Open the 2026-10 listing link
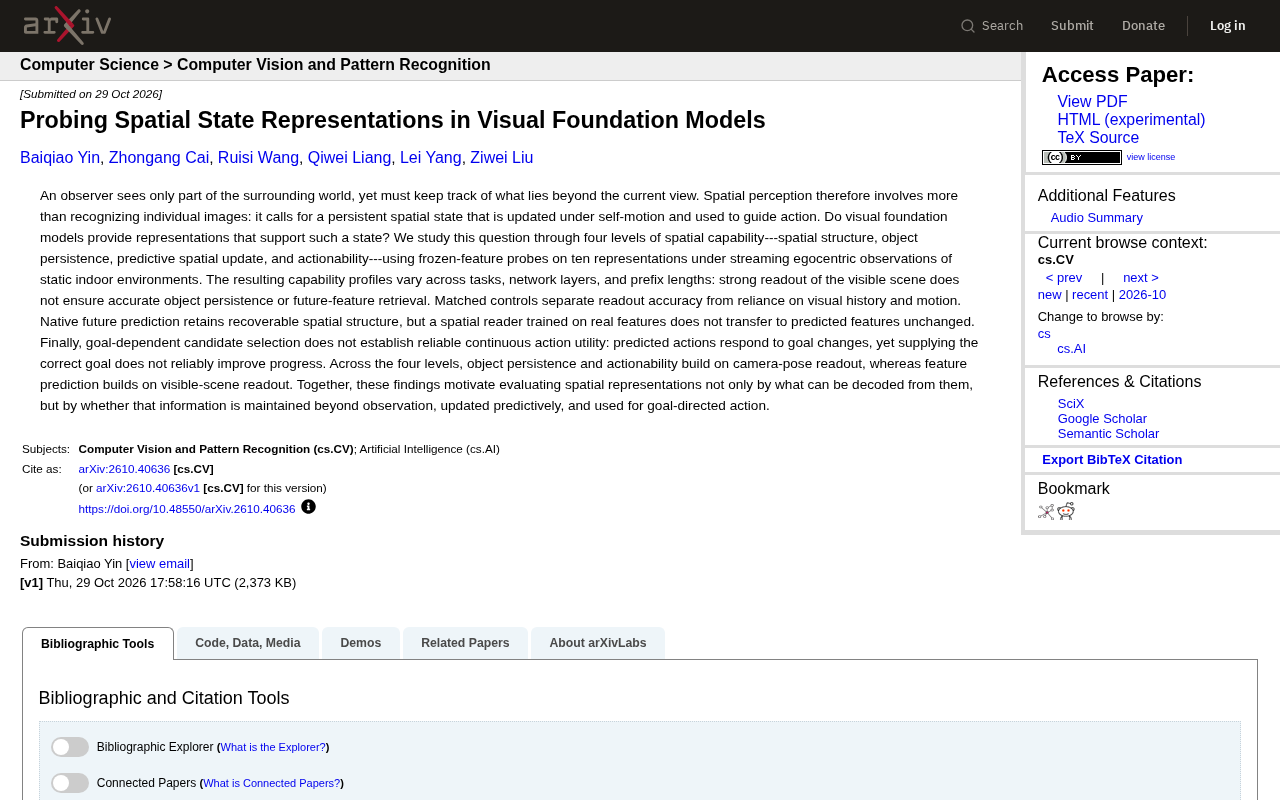The image size is (1280, 800). pos(1142,295)
